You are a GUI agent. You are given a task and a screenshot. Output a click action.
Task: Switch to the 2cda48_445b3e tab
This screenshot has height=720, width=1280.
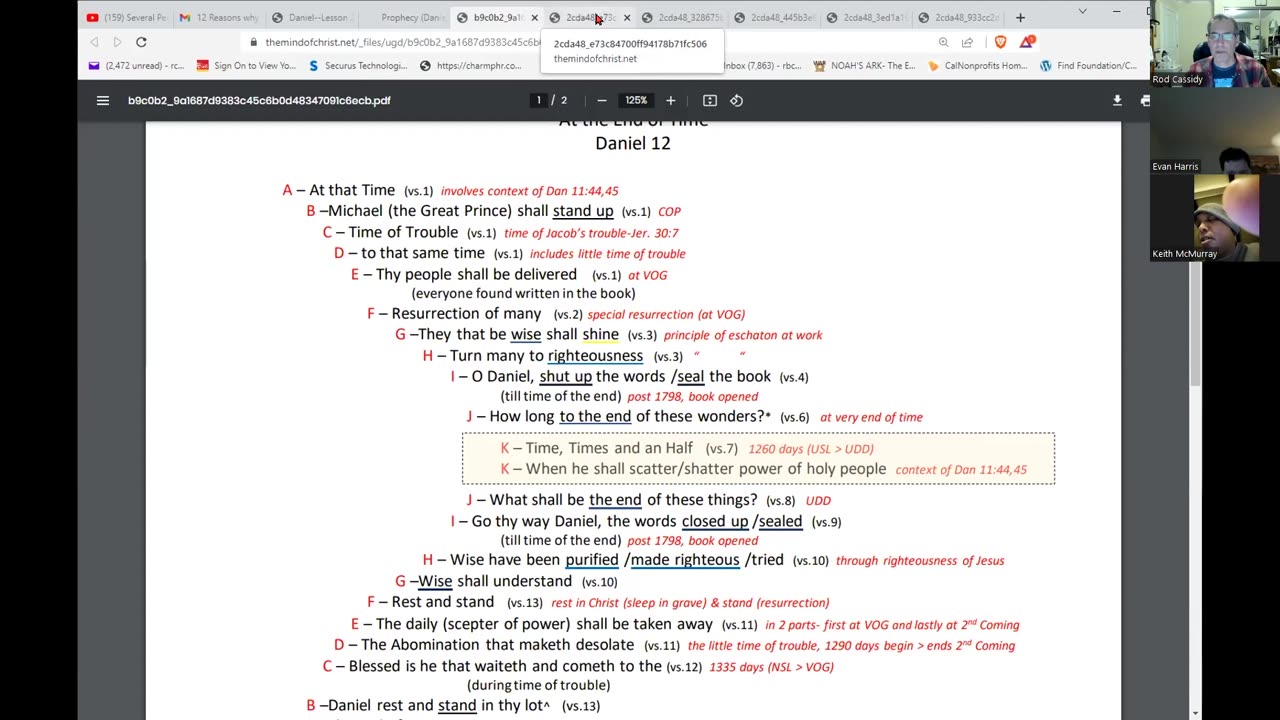(774, 17)
